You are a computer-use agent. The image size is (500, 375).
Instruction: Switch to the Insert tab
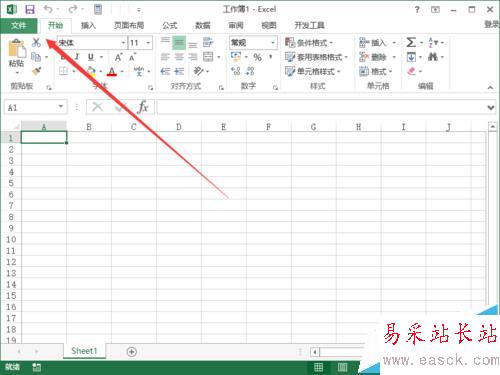pos(88,25)
